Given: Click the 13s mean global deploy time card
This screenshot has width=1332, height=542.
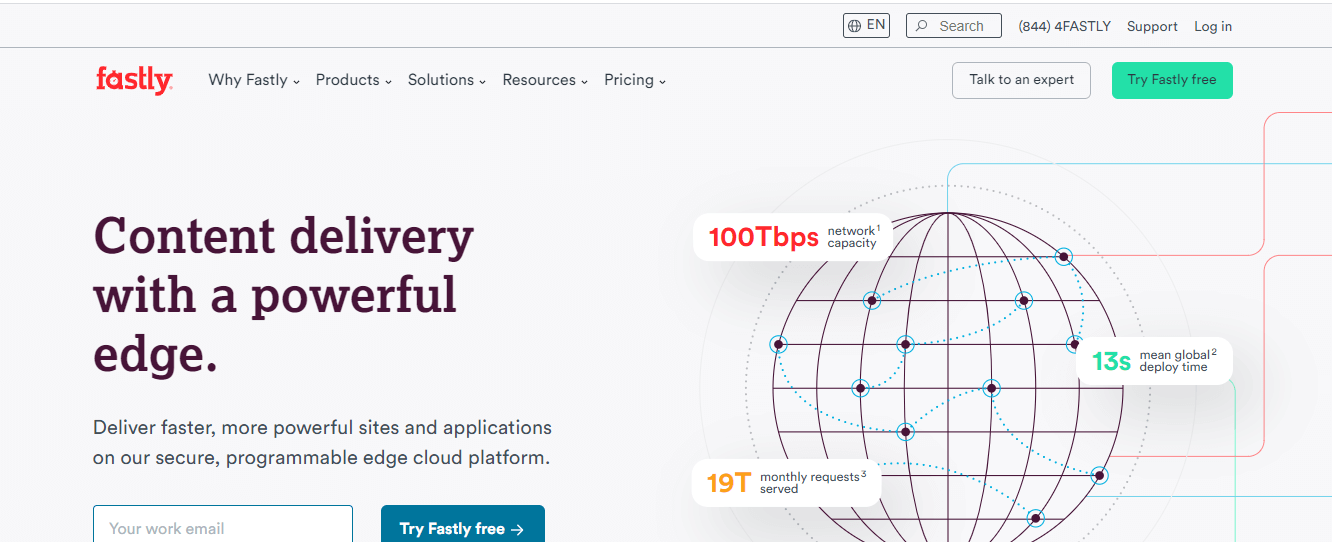Looking at the screenshot, I should point(1154,361).
